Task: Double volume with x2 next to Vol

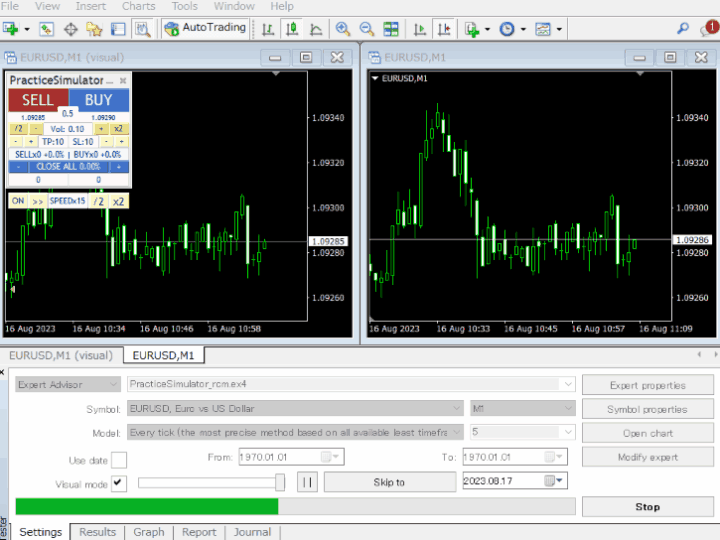Action: [118, 129]
